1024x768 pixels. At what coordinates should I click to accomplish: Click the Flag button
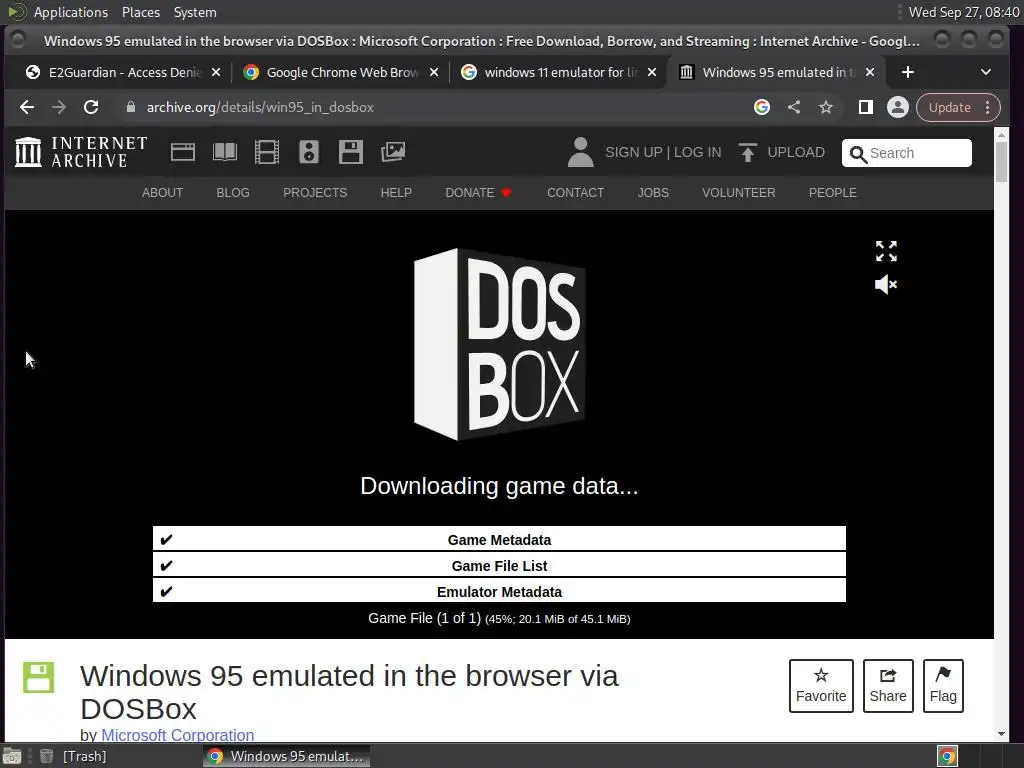coord(943,686)
